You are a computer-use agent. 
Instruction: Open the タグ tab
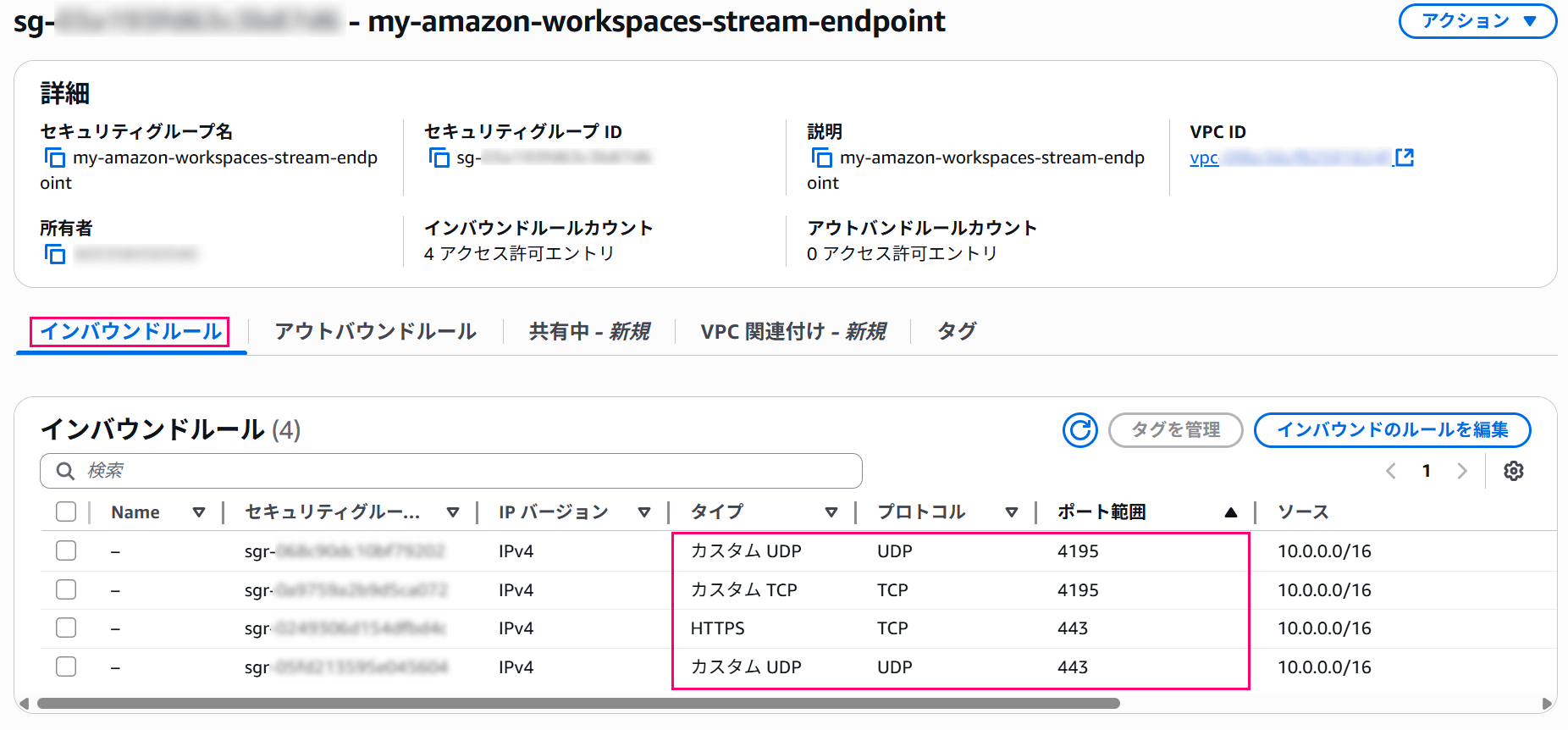[x=957, y=331]
